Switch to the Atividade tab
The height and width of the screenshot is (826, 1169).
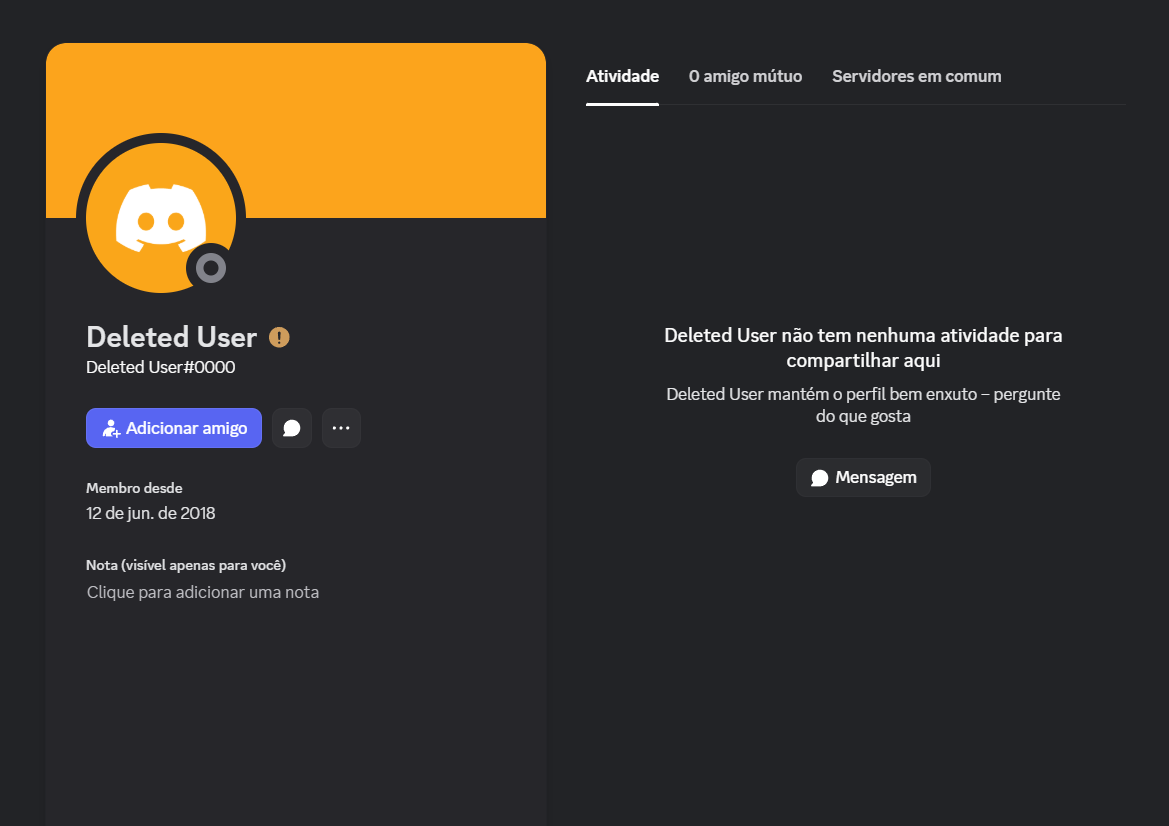(623, 76)
